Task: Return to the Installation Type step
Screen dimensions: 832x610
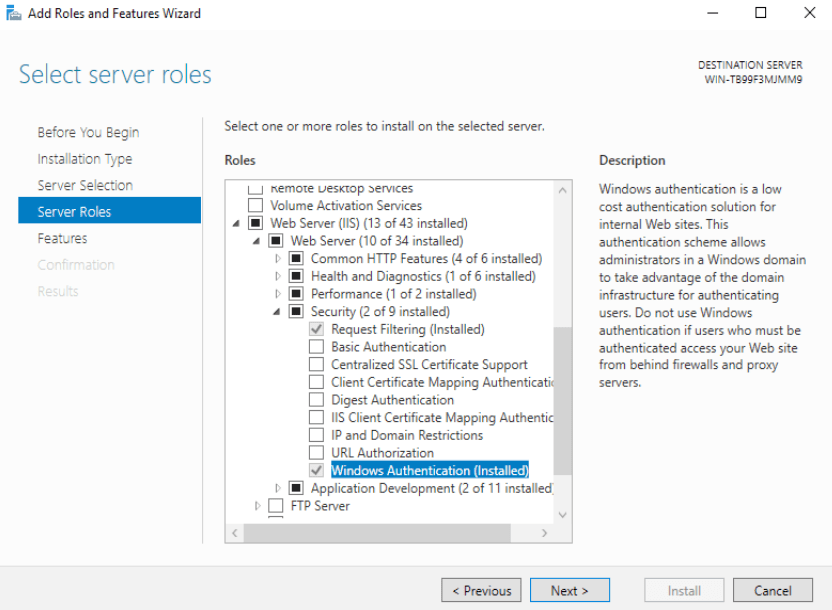Action: (x=84, y=158)
